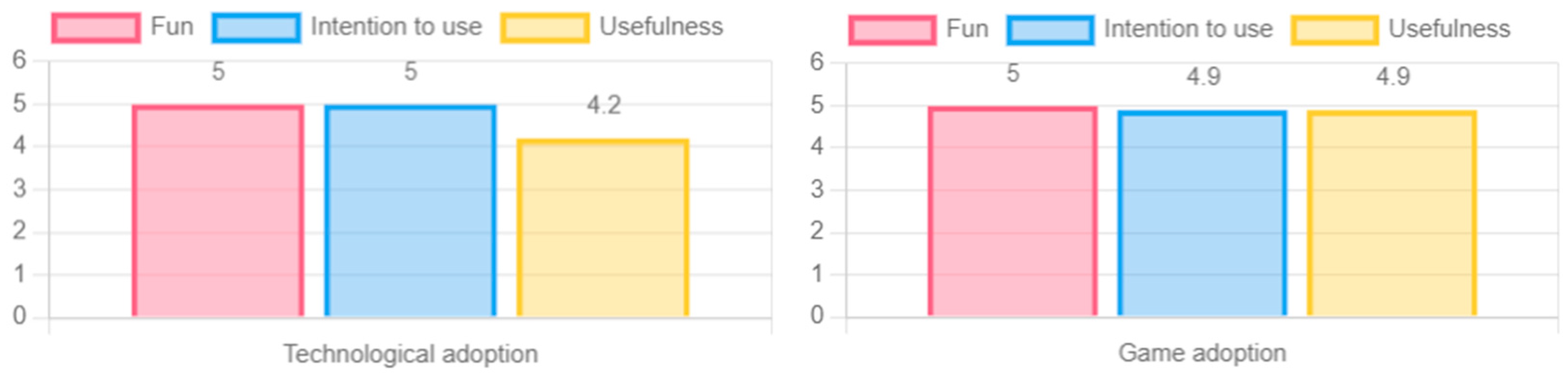Select the yellow Usefulness bar valued 4.2
Viewport: 1568px width, 373px height.
(x=603, y=228)
